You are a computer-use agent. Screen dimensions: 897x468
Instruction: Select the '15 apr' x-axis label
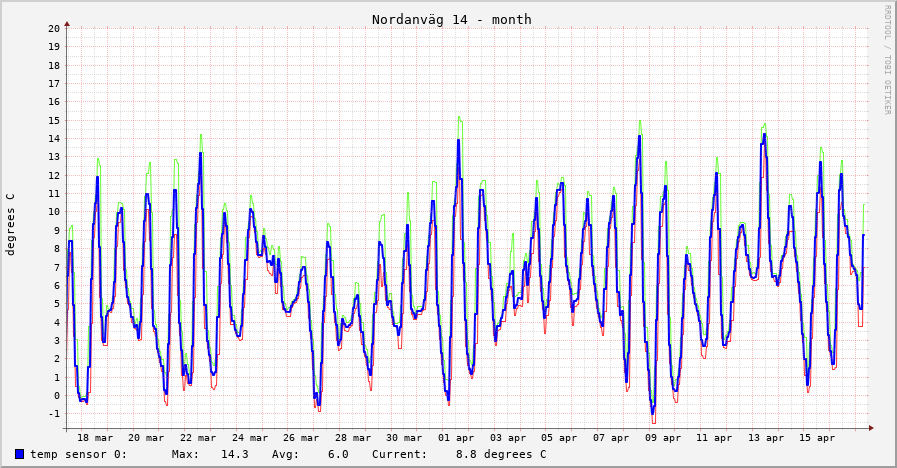817,438
